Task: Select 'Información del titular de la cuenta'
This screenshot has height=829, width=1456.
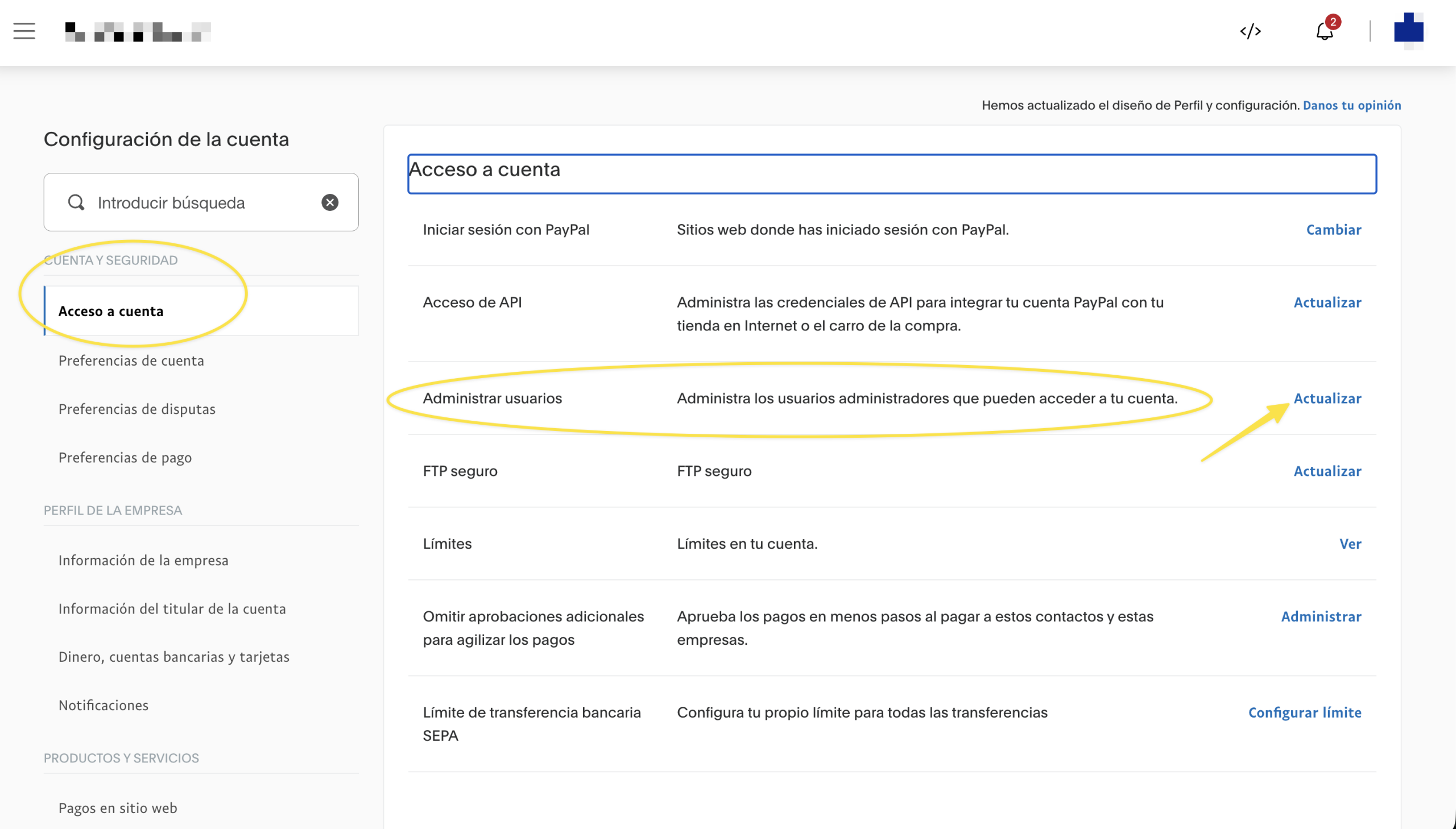Action: (172, 608)
